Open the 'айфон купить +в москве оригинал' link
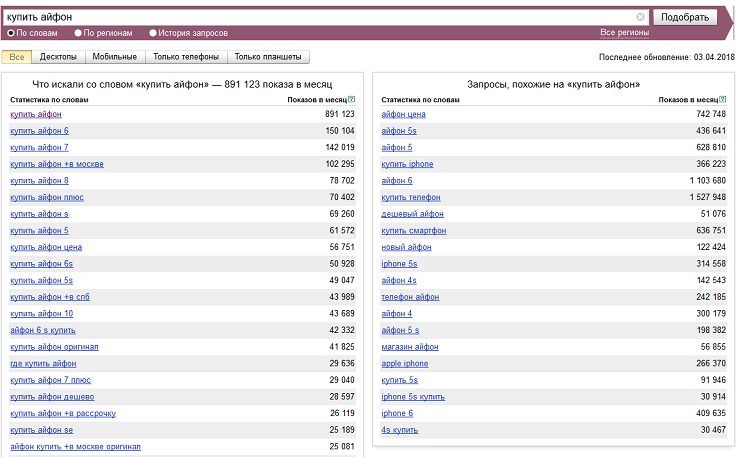This screenshot has height=457, width=740. click(x=76, y=447)
